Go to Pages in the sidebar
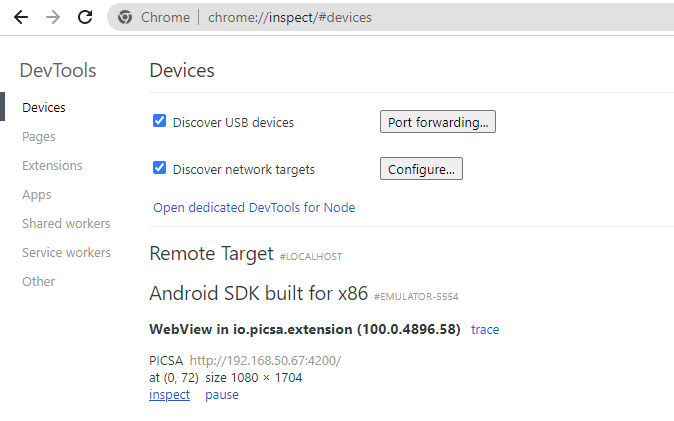 point(39,136)
